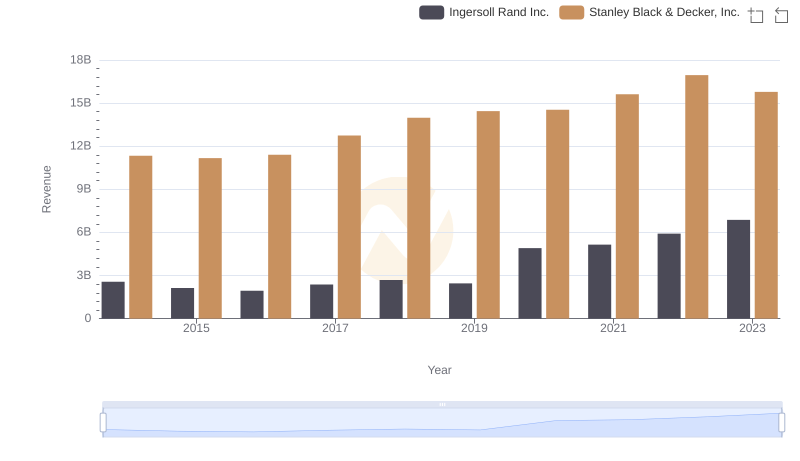800x461 pixels.
Task: Click the 2019 x-axis label
Action: pos(474,328)
